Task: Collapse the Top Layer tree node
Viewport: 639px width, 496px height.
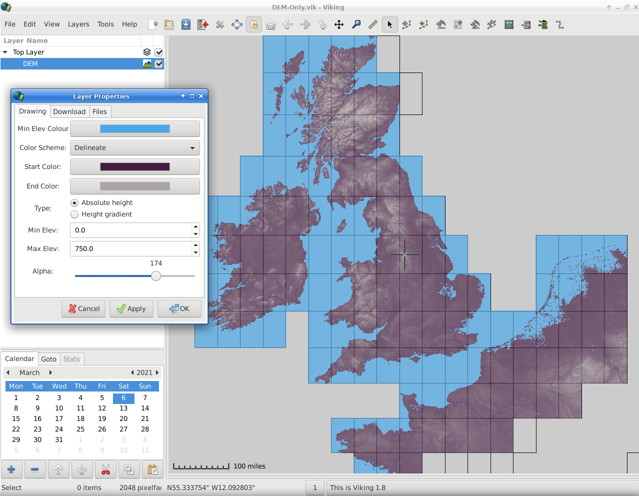Action: point(5,52)
